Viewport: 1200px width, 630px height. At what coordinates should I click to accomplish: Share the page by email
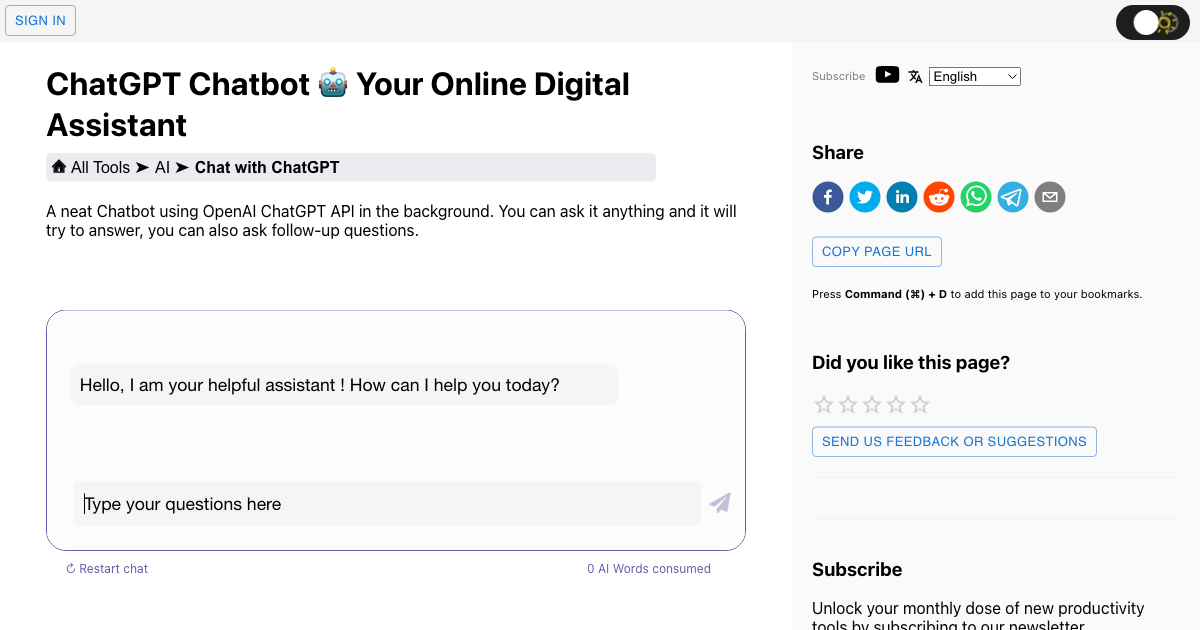(1049, 197)
